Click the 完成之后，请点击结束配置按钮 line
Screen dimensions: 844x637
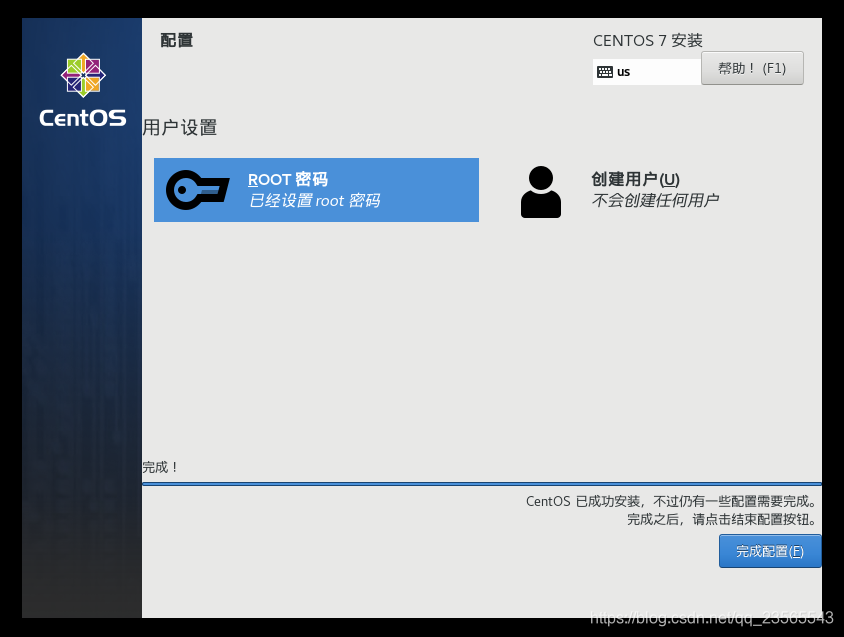pos(722,520)
